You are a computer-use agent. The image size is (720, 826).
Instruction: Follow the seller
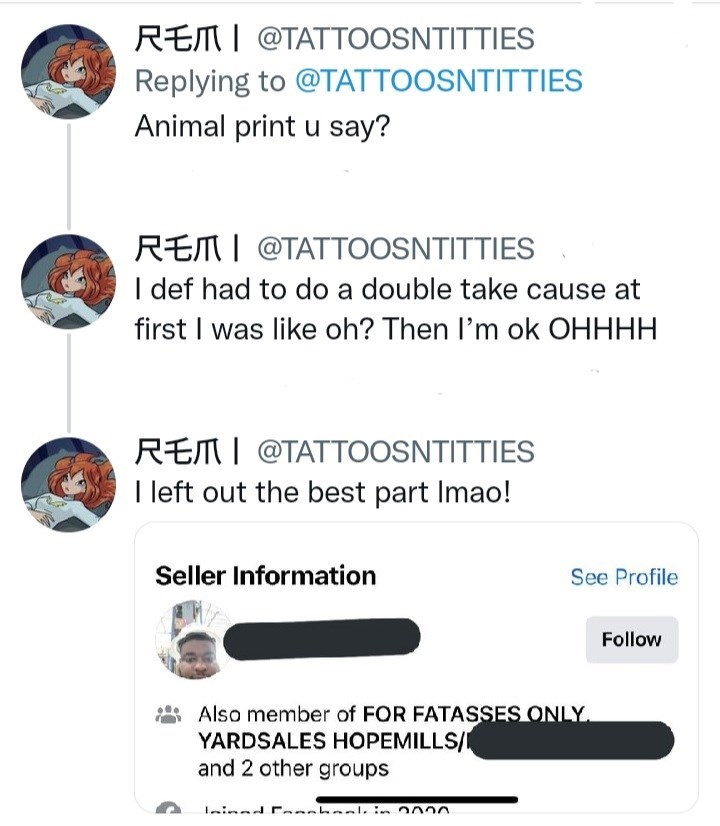pos(632,640)
